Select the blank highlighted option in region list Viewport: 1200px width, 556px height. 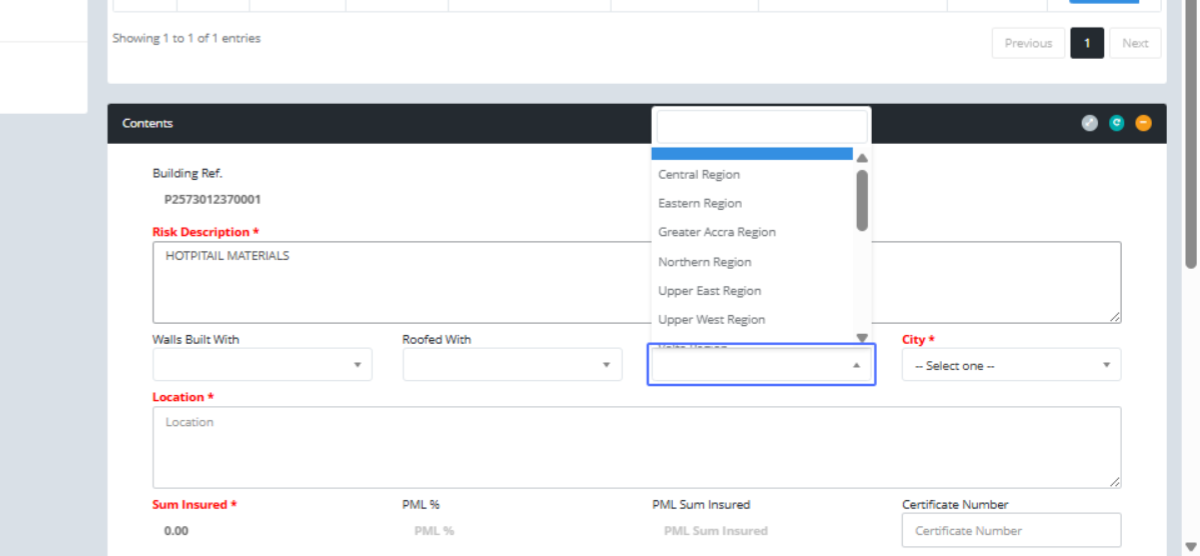coord(751,154)
